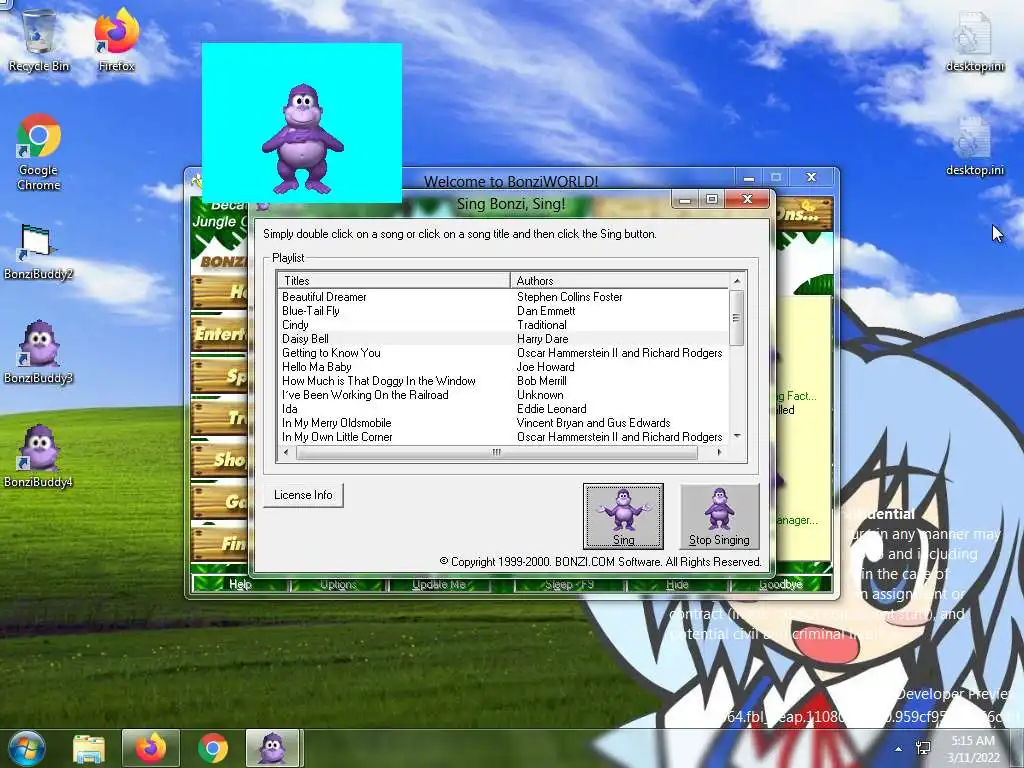Viewport: 1024px width, 768px height.
Task: Close the BonziWORLD window
Action: pyautogui.click(x=811, y=177)
